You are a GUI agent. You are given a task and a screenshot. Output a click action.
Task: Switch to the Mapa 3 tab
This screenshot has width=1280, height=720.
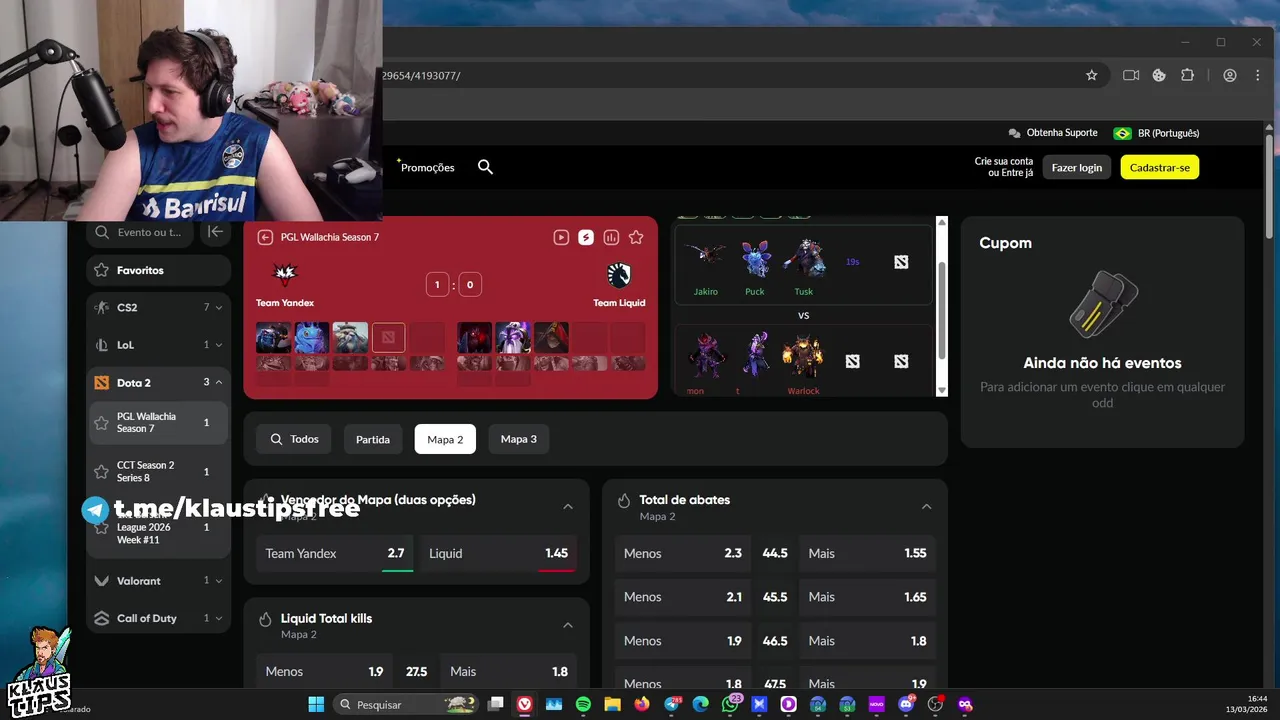(519, 439)
